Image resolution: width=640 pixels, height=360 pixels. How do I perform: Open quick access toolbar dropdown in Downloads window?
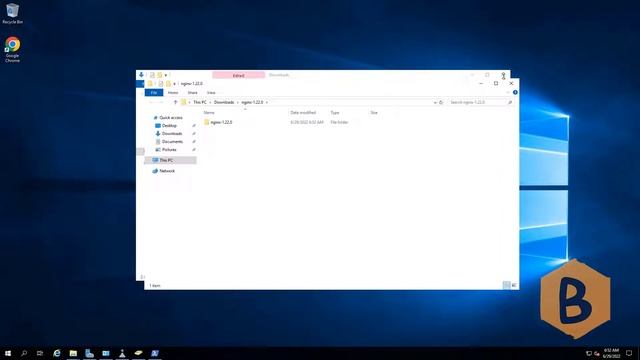point(166,75)
